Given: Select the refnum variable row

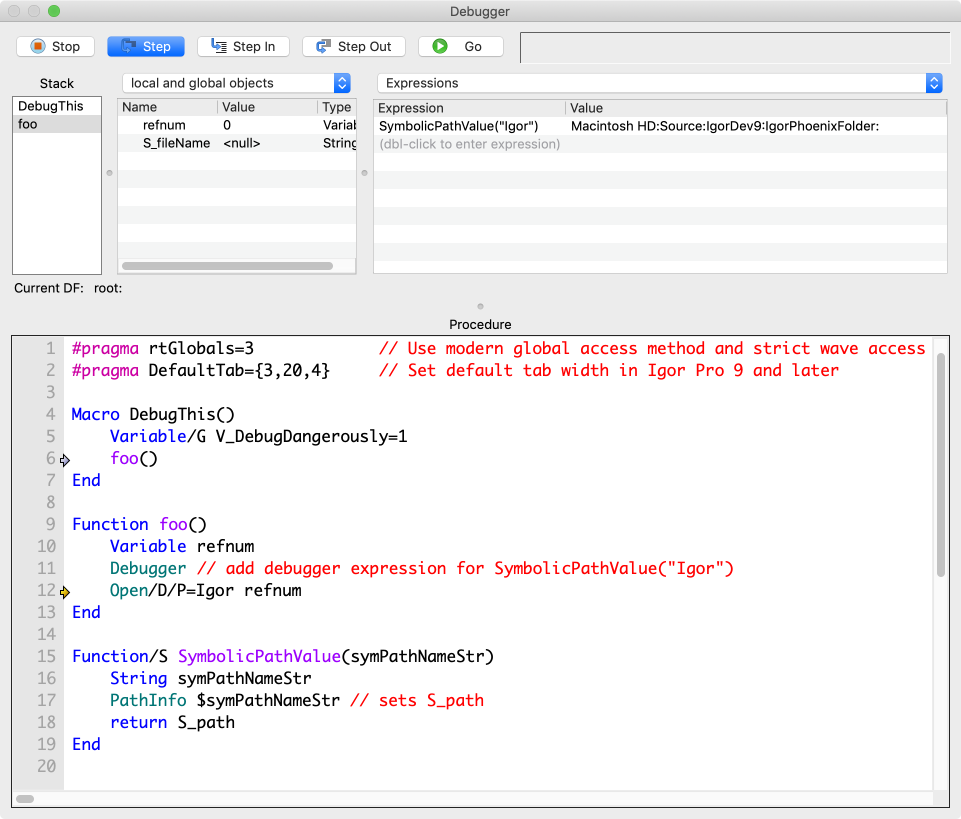Looking at the screenshot, I should pos(237,125).
